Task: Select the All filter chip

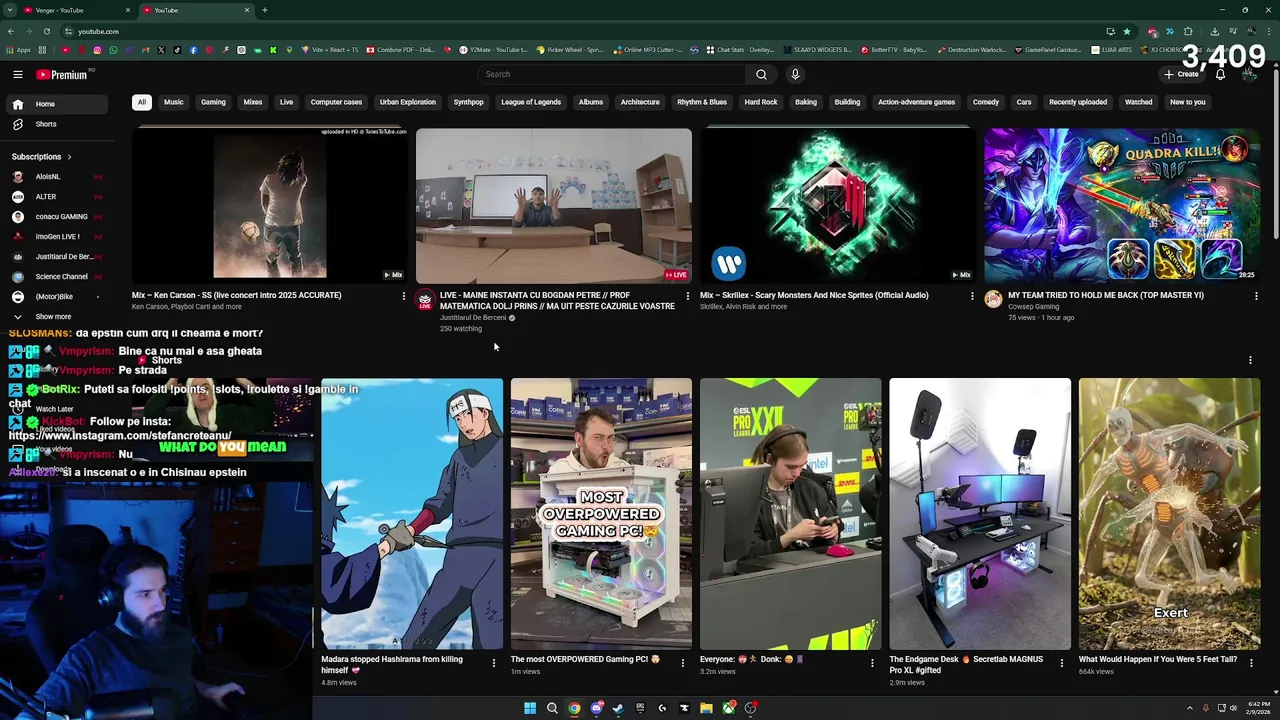Action: pyautogui.click(x=141, y=102)
